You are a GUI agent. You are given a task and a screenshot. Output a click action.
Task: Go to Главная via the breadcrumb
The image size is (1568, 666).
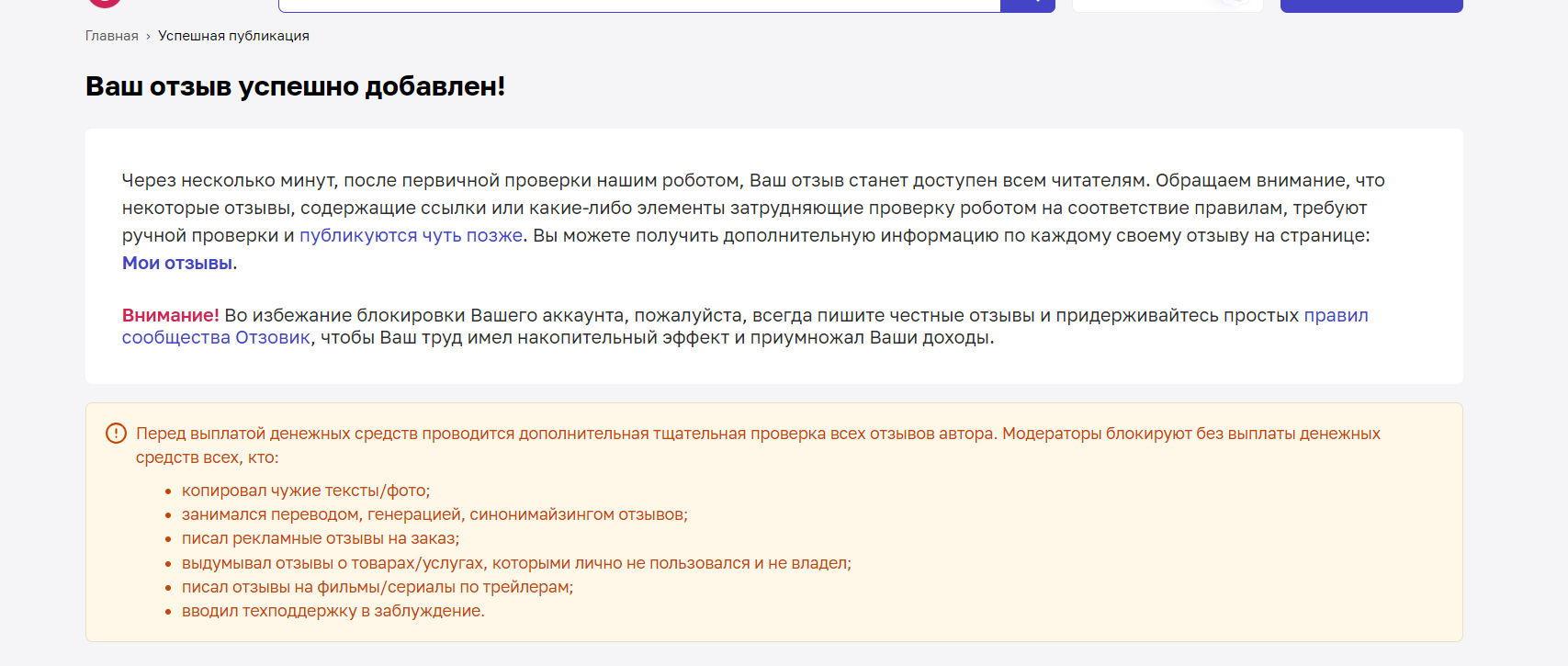pyautogui.click(x=112, y=36)
